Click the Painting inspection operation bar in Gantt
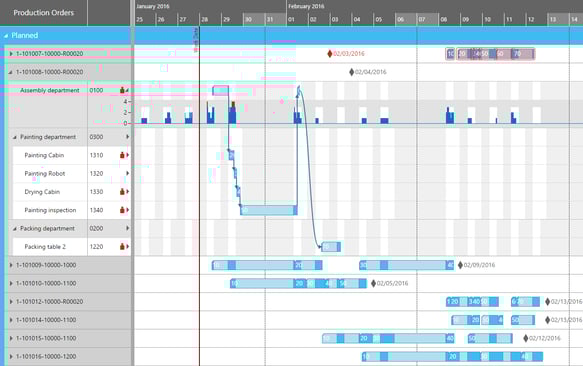This screenshot has height=366, width=583. (269, 211)
